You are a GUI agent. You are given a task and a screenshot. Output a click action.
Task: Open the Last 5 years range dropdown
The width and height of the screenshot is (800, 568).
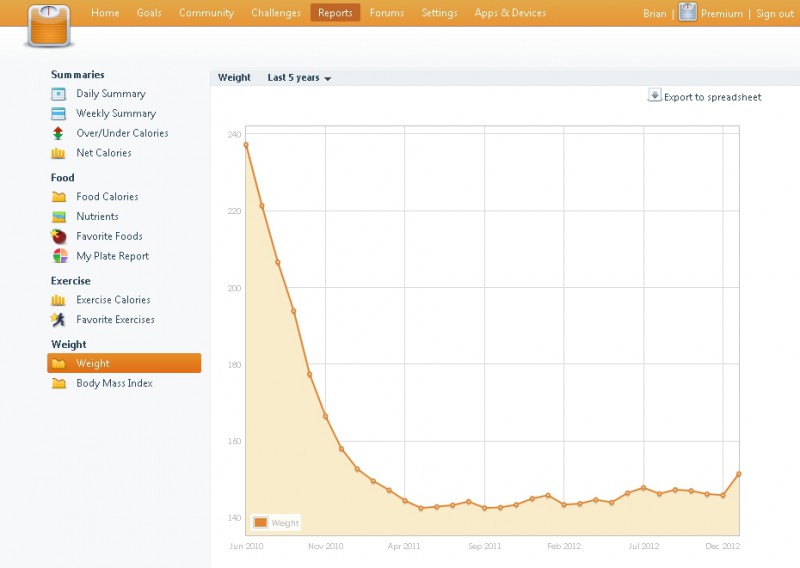[x=299, y=78]
